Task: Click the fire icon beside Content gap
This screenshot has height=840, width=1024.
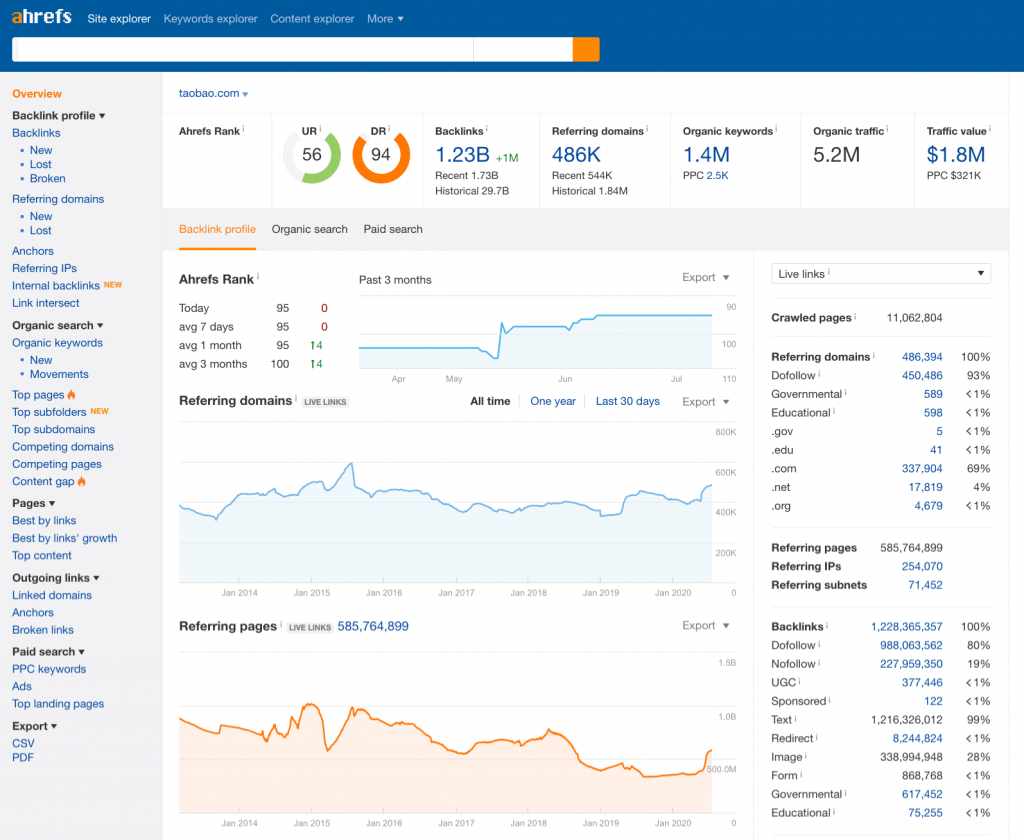Action: pos(82,481)
